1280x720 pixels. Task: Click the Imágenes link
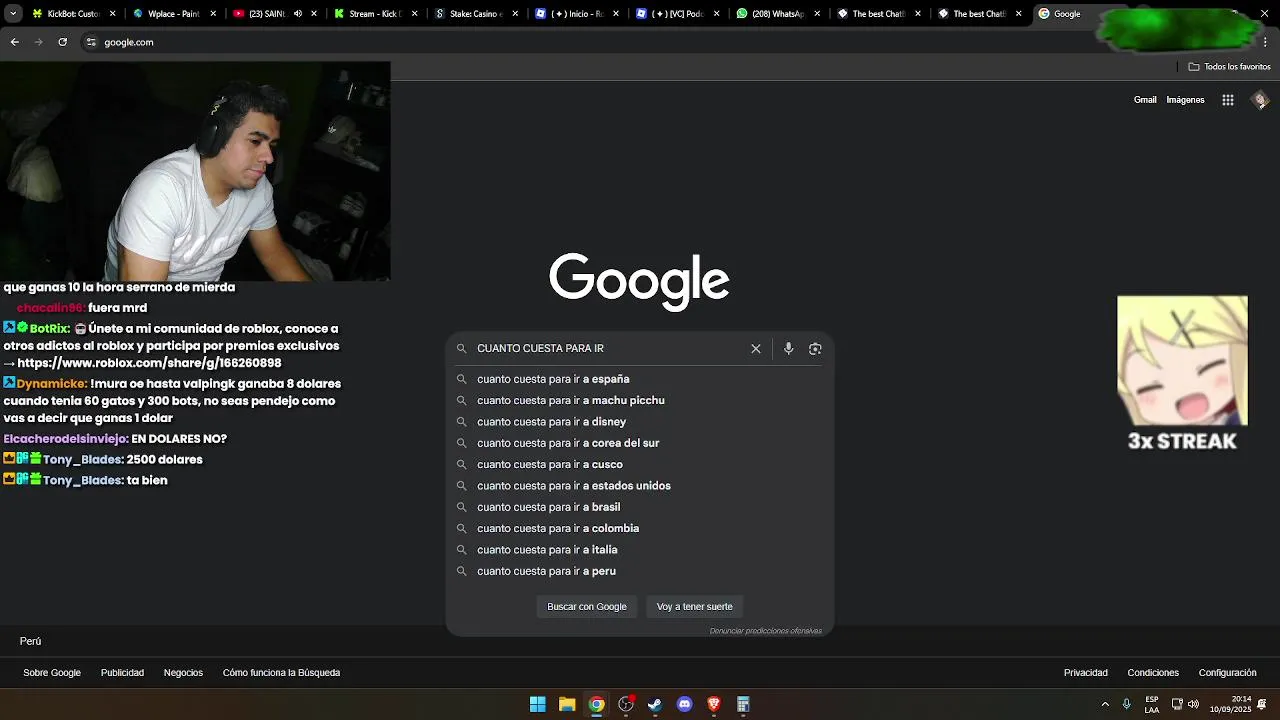coord(1185,100)
